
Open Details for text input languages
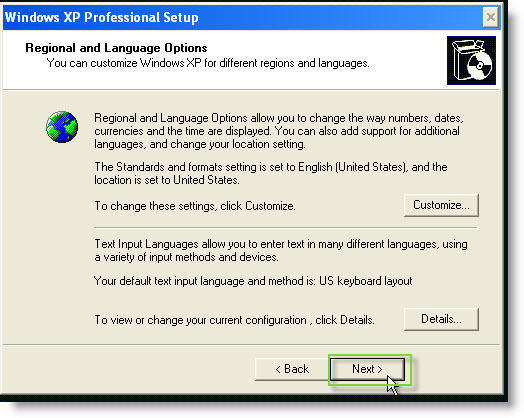[x=441, y=319]
